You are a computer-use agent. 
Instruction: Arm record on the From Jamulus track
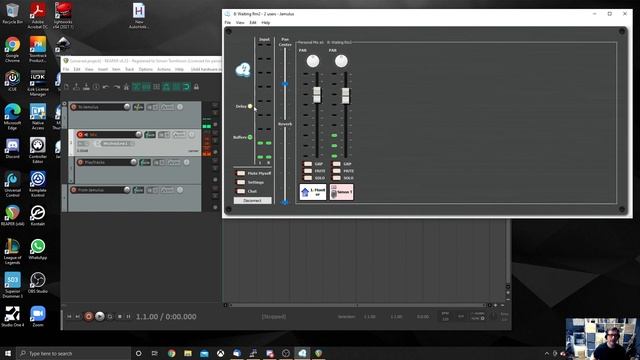click(74, 190)
